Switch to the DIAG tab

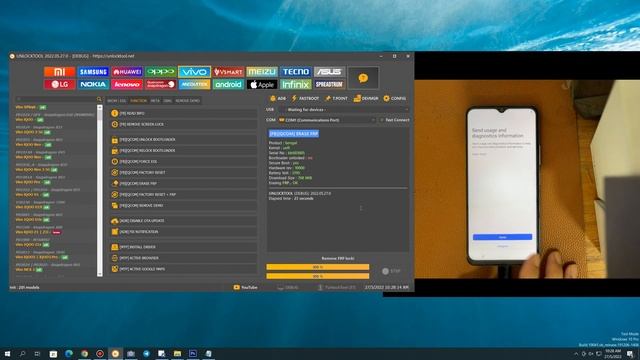168,100
